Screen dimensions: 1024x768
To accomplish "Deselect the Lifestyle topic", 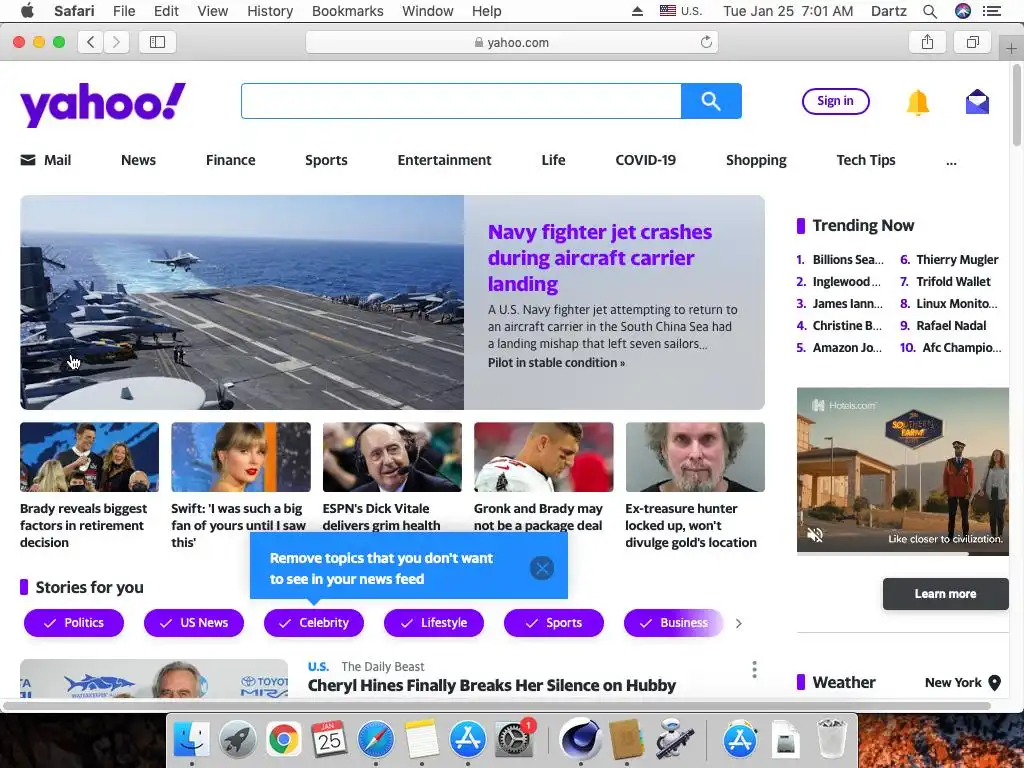I will [x=434, y=623].
